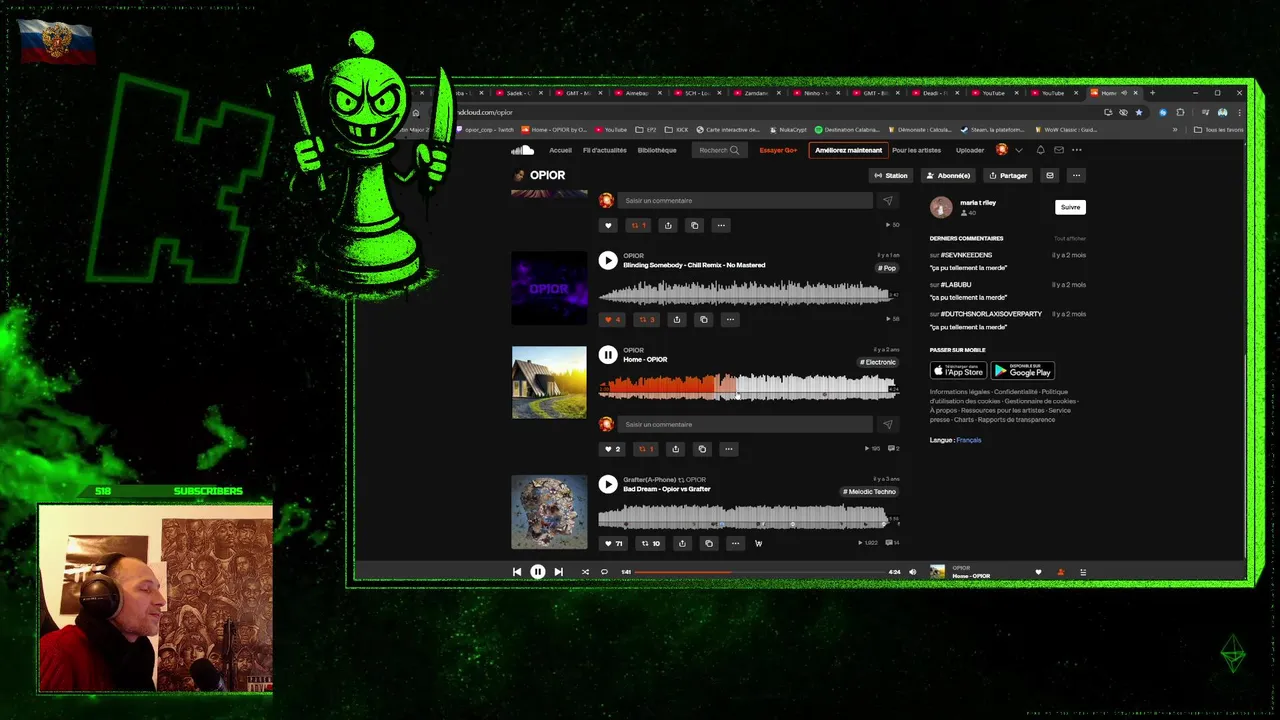Click the follow-artist icon in player bar
The height and width of the screenshot is (720, 1280).
tap(1061, 572)
